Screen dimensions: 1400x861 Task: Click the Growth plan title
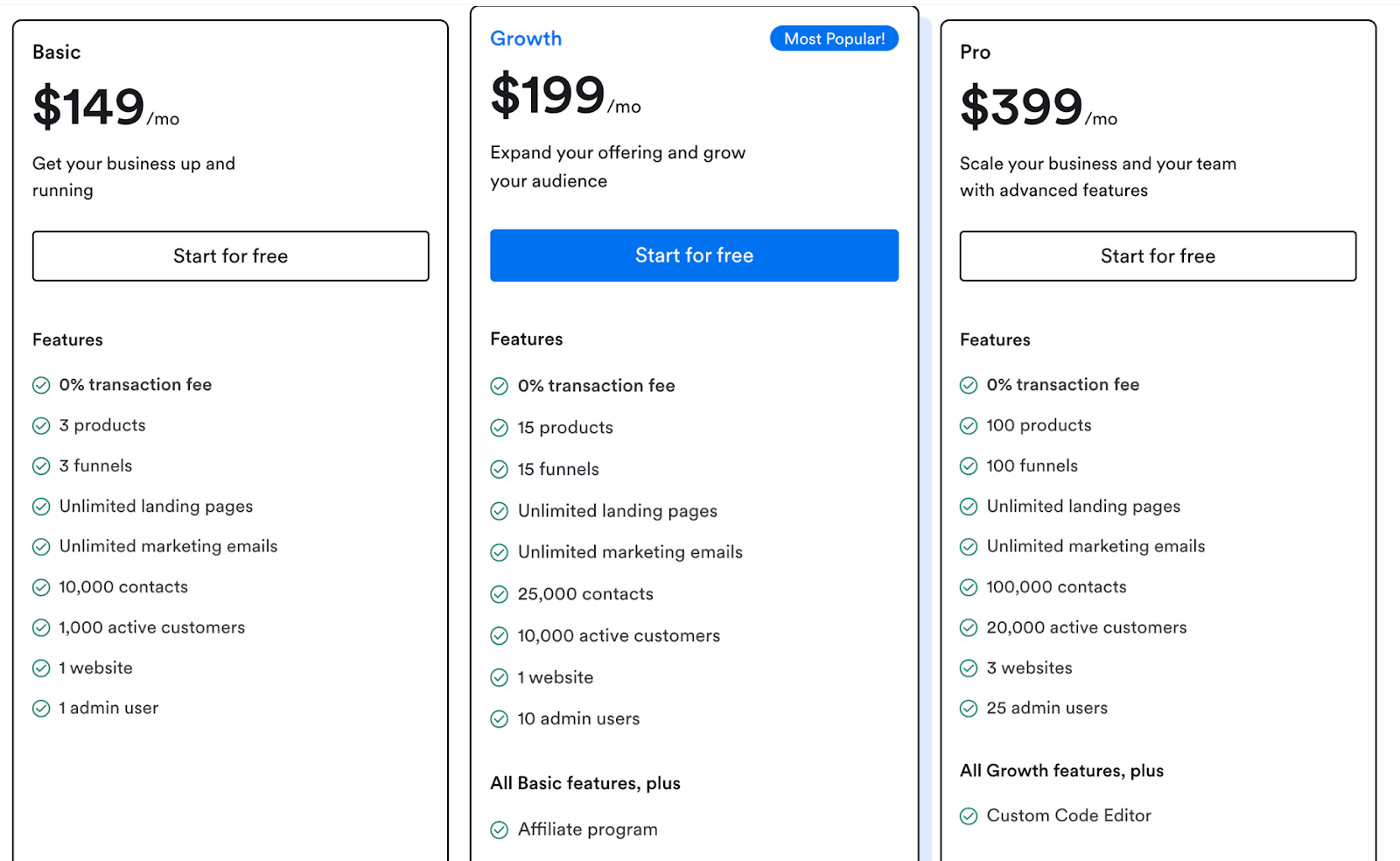(x=526, y=38)
